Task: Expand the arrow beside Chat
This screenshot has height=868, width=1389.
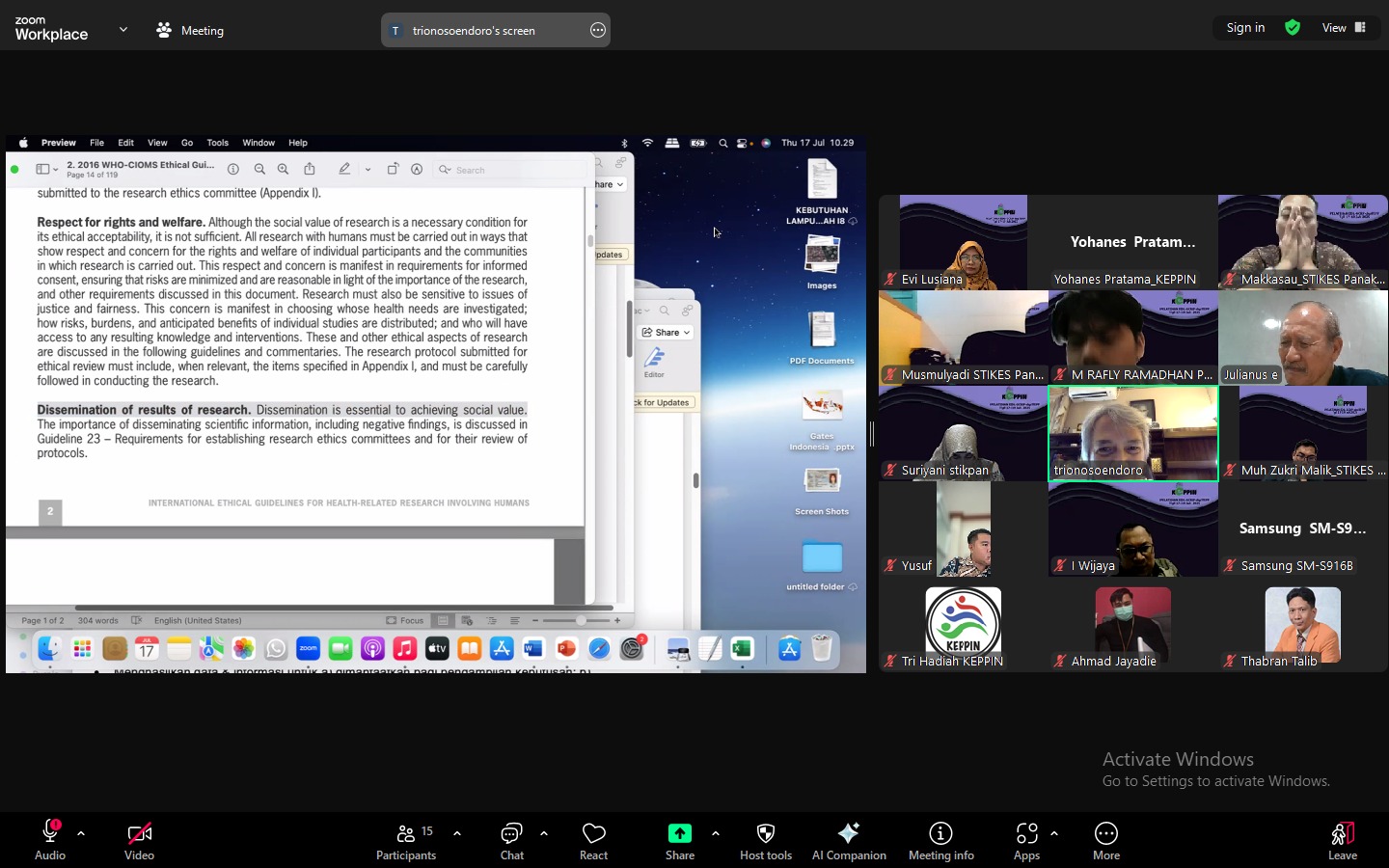Action: click(x=544, y=833)
